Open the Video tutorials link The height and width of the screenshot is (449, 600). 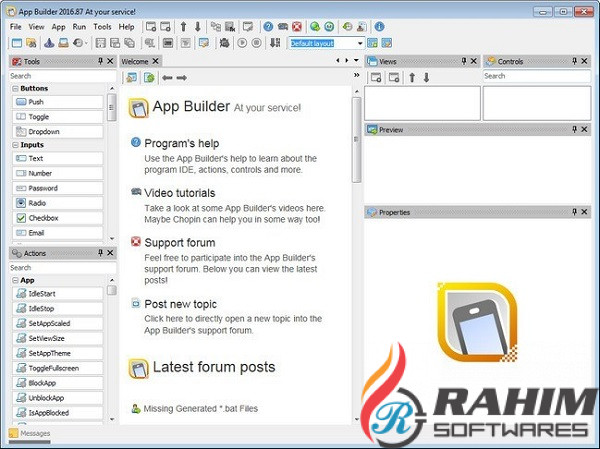[x=179, y=193]
